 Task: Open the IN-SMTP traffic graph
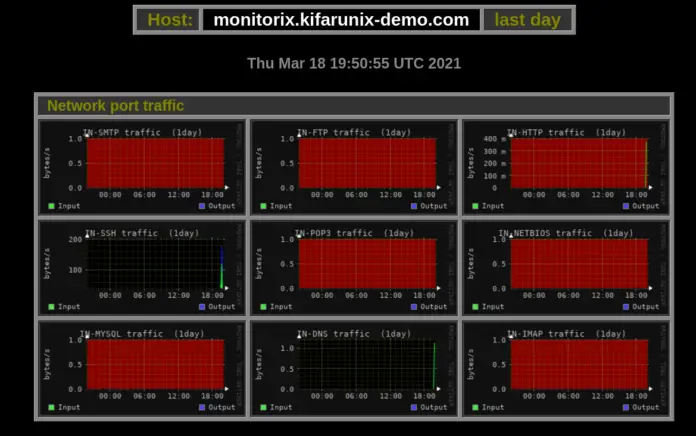point(142,165)
